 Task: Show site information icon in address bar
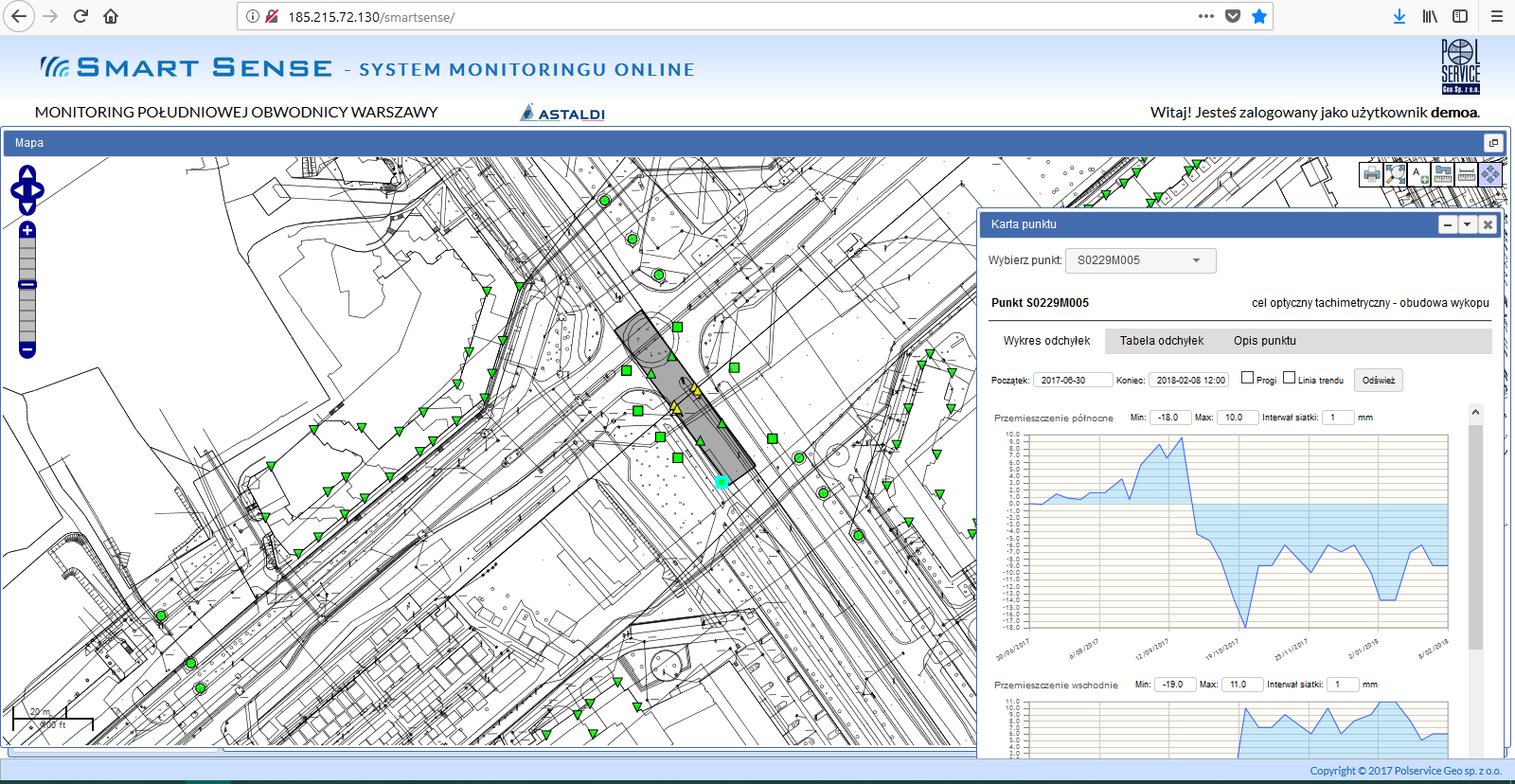pyautogui.click(x=253, y=16)
